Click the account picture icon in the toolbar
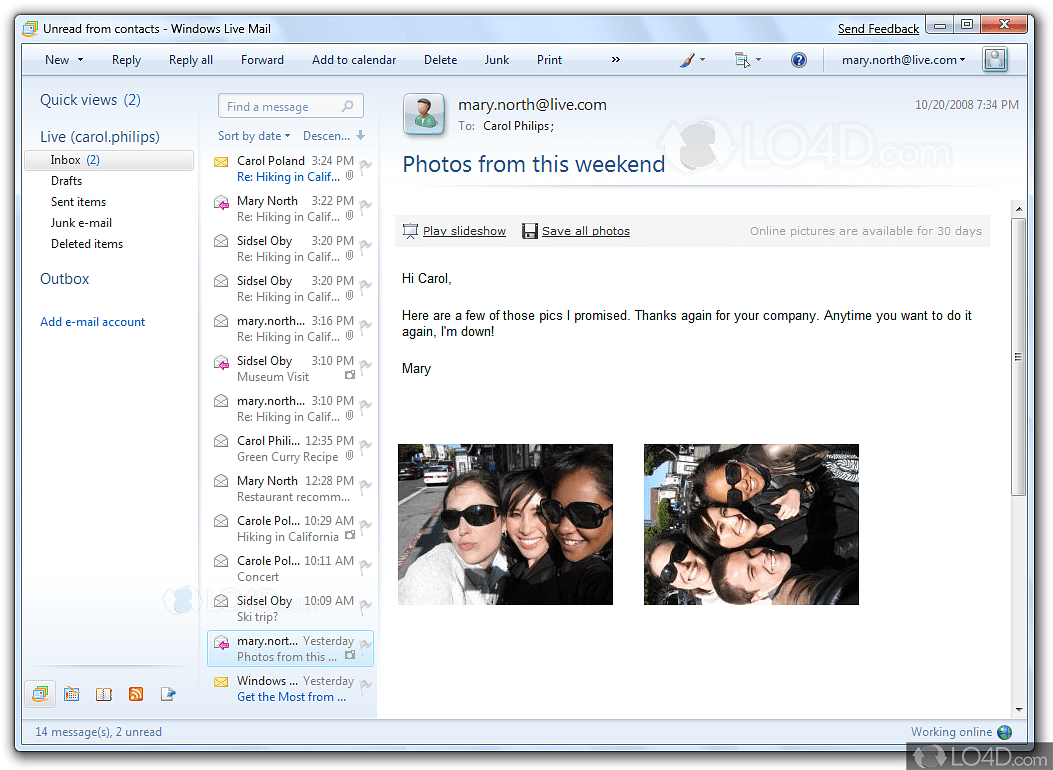Viewport: 1053px width, 770px height. pos(995,59)
